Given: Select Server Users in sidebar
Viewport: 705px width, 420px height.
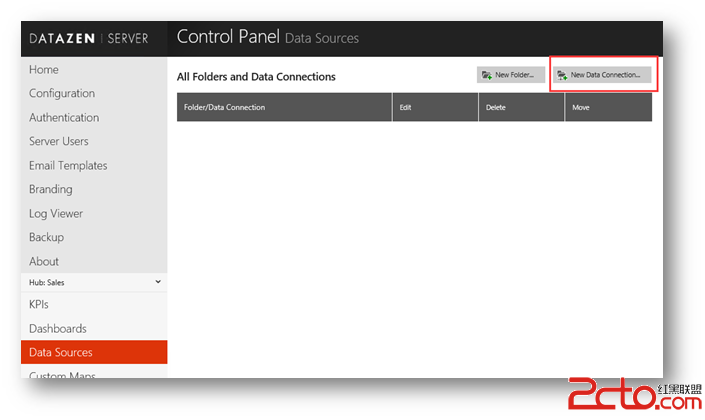Looking at the screenshot, I should tap(59, 141).
